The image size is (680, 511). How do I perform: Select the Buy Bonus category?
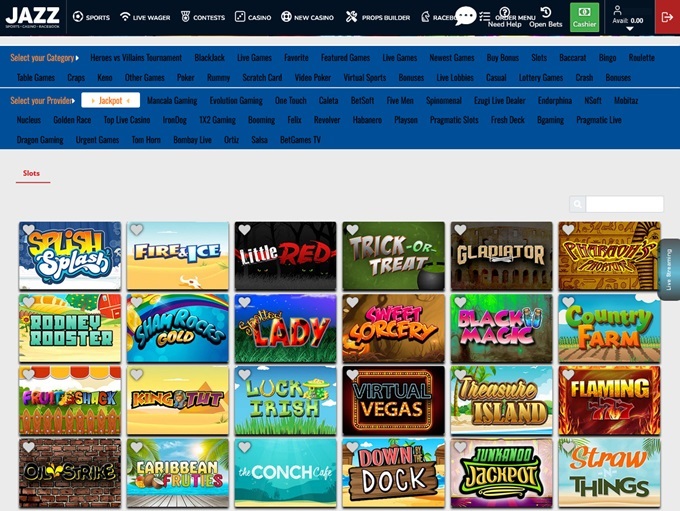coord(503,58)
